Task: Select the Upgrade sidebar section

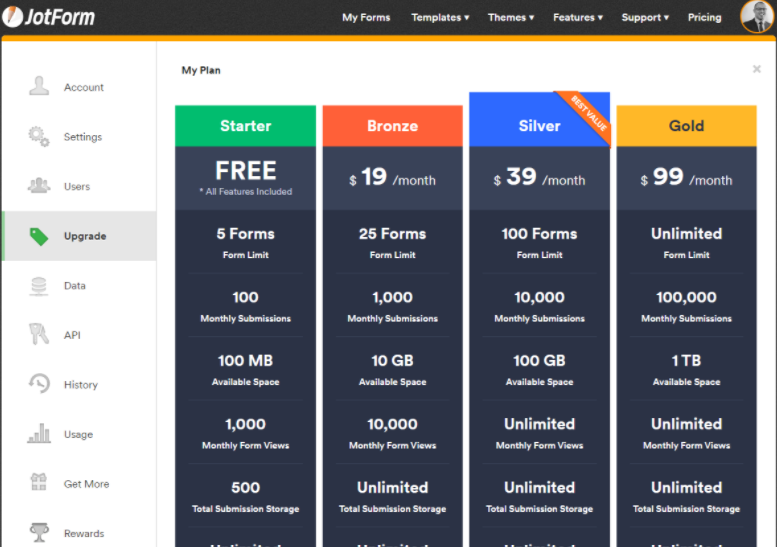Action: (79, 236)
